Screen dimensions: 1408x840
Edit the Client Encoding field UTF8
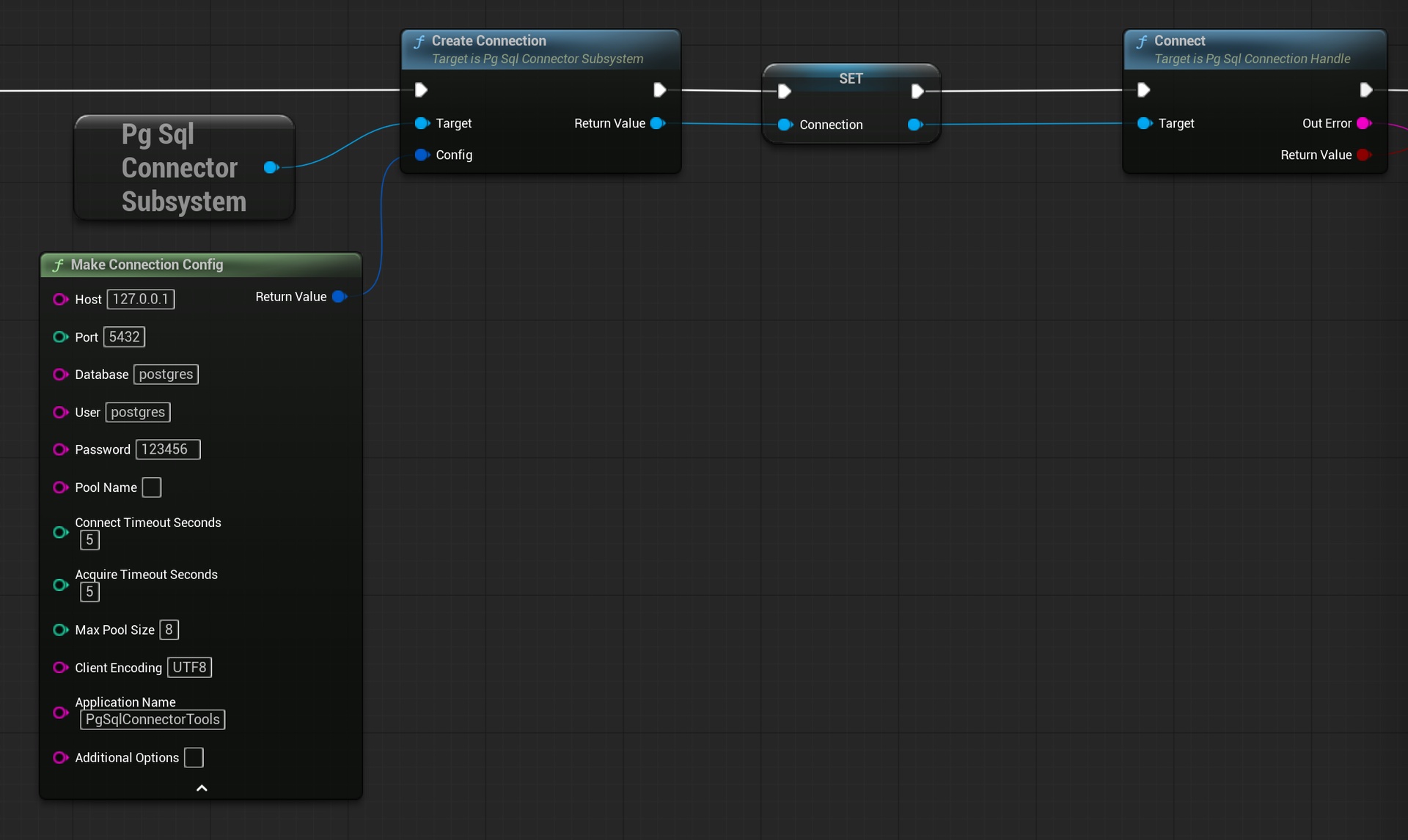tap(189, 668)
